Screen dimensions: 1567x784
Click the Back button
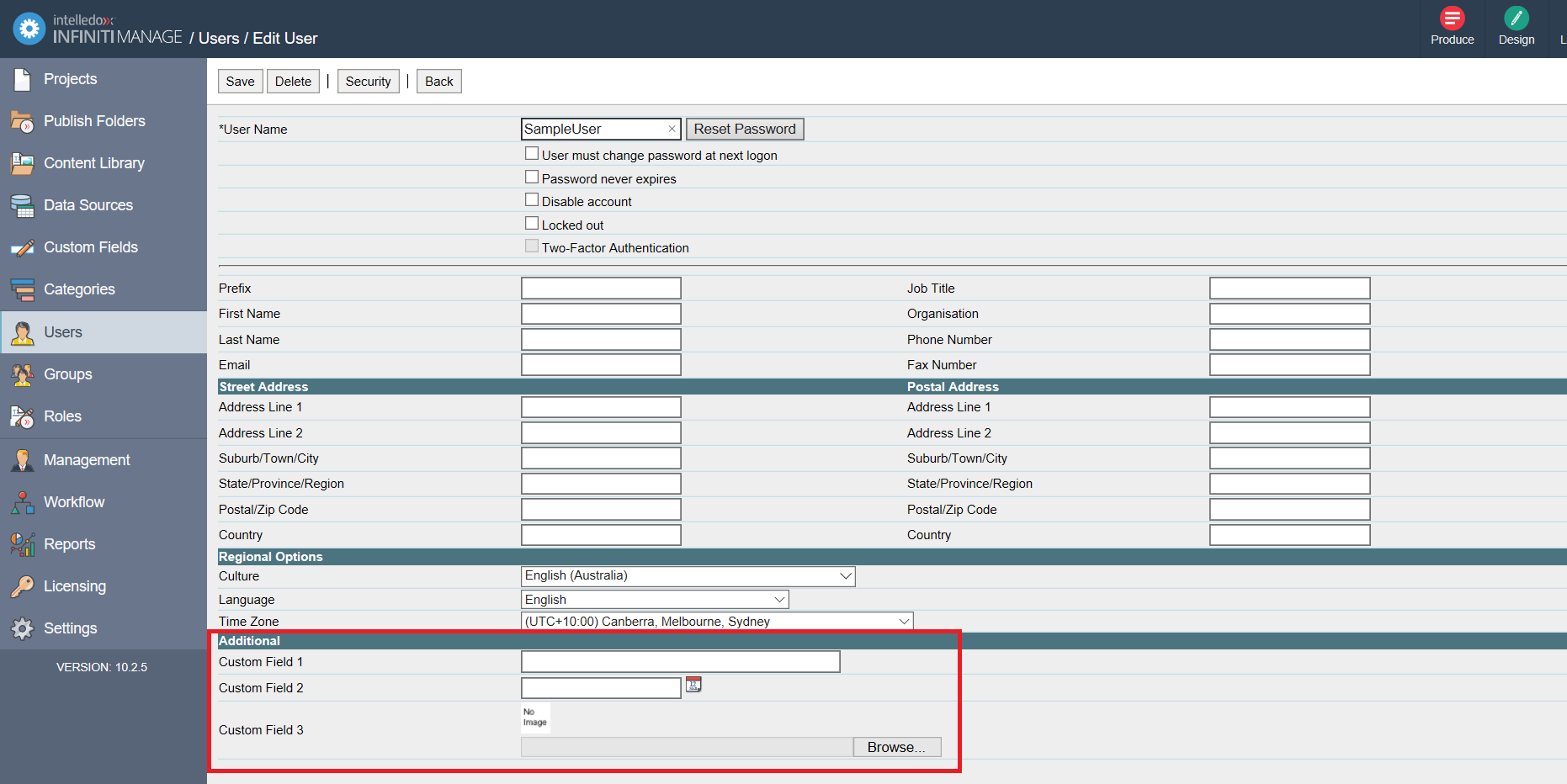pyautogui.click(x=439, y=82)
